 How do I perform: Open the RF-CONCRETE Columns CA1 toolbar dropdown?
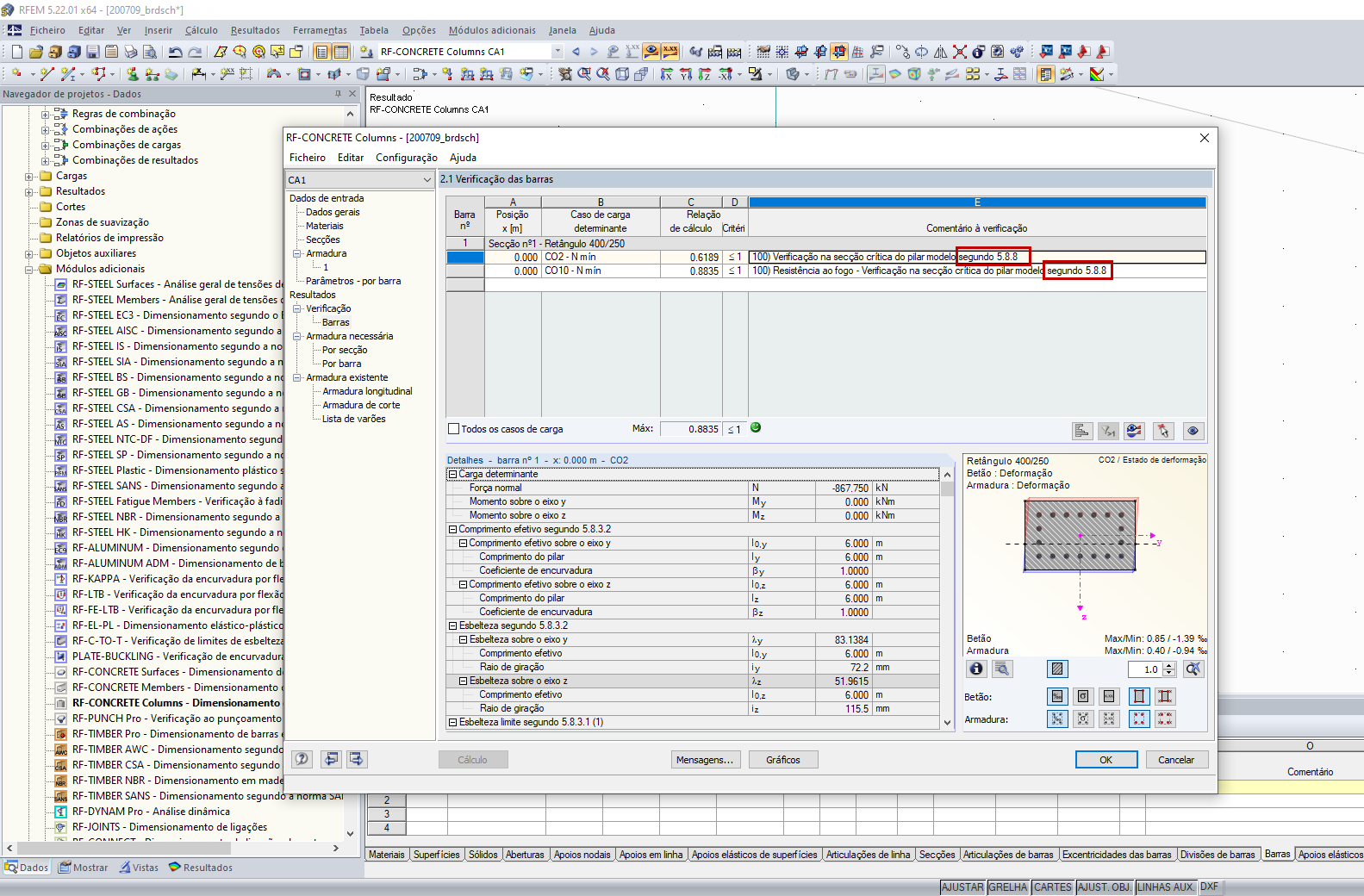pos(557,52)
